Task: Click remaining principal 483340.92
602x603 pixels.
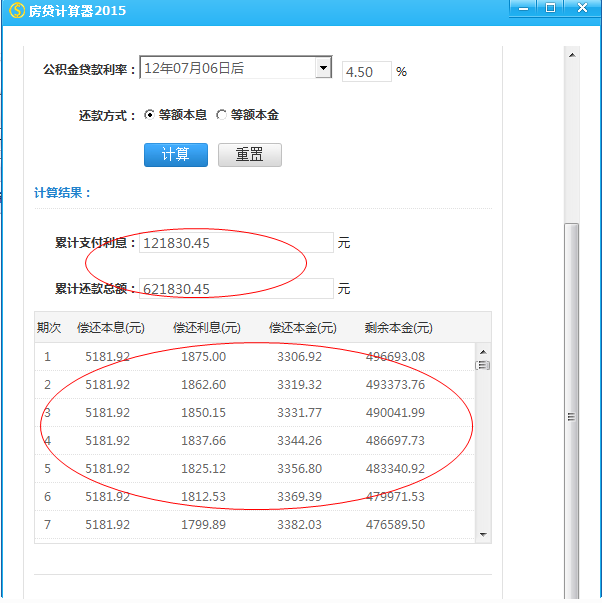Action: (x=395, y=468)
